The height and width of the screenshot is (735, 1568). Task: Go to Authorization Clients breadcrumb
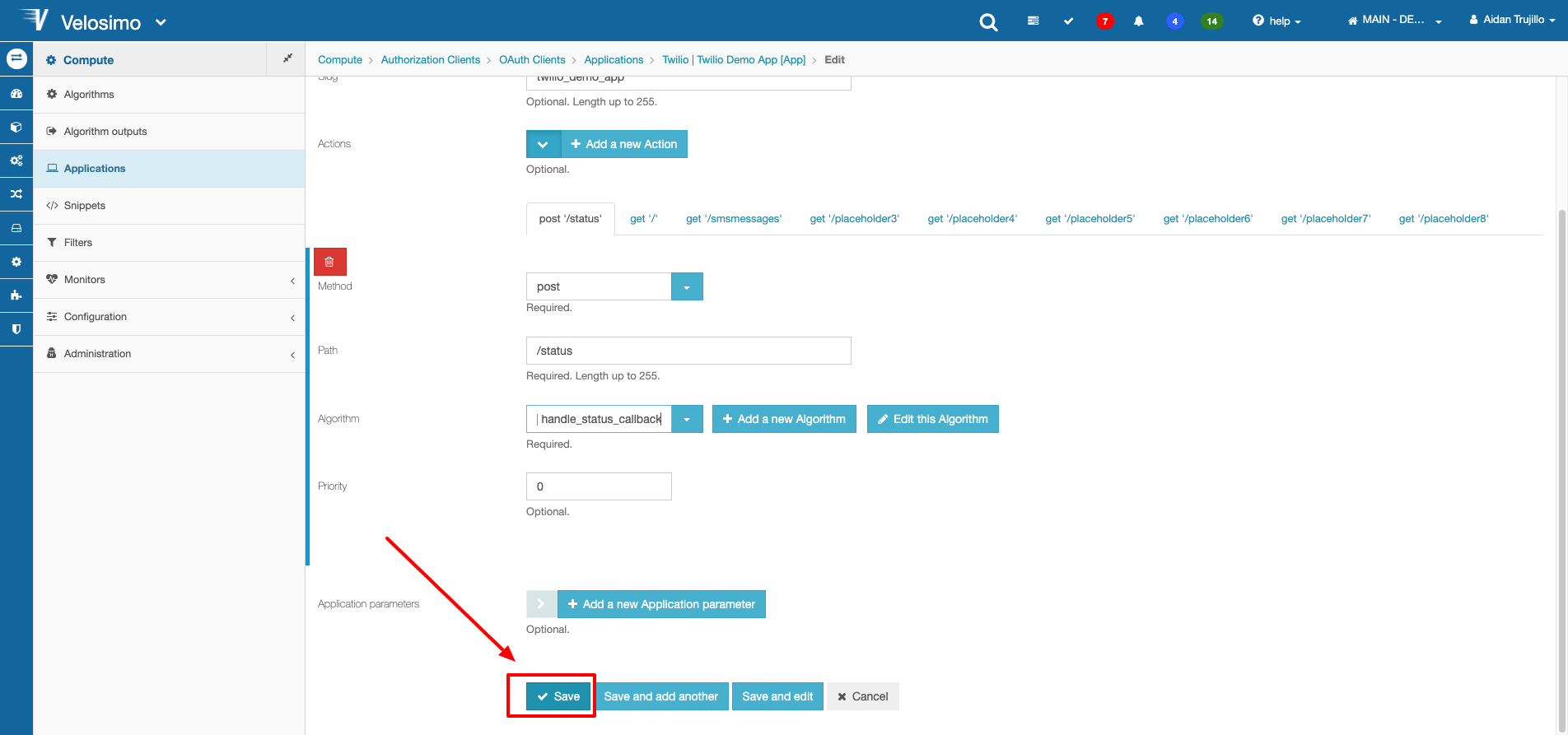tap(431, 59)
